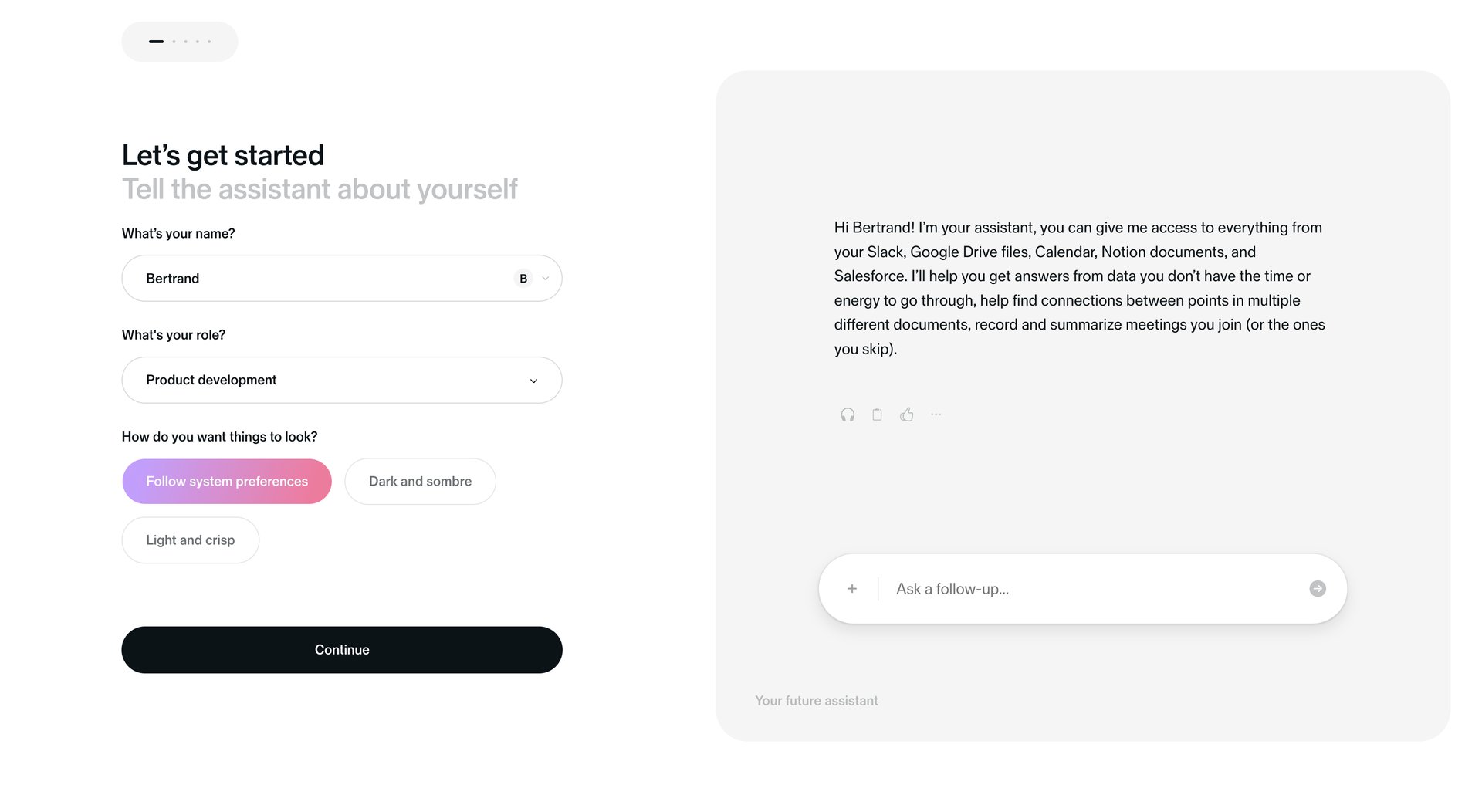Viewport: 1482px width, 812px height.
Task: Select the third progress dot
Action: pos(185,41)
